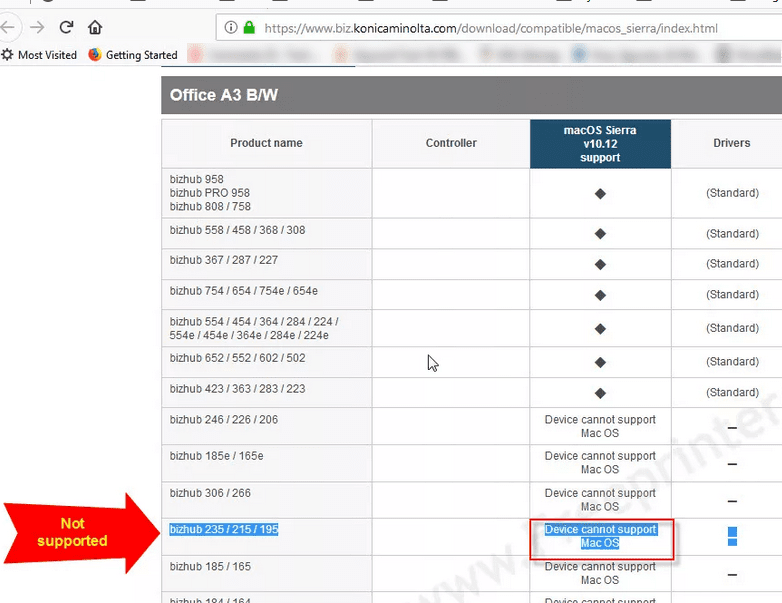This screenshot has height=603, width=782.
Task: Click 'Device cannot support Mac OS' for bizhub 246
Action: pos(600,426)
